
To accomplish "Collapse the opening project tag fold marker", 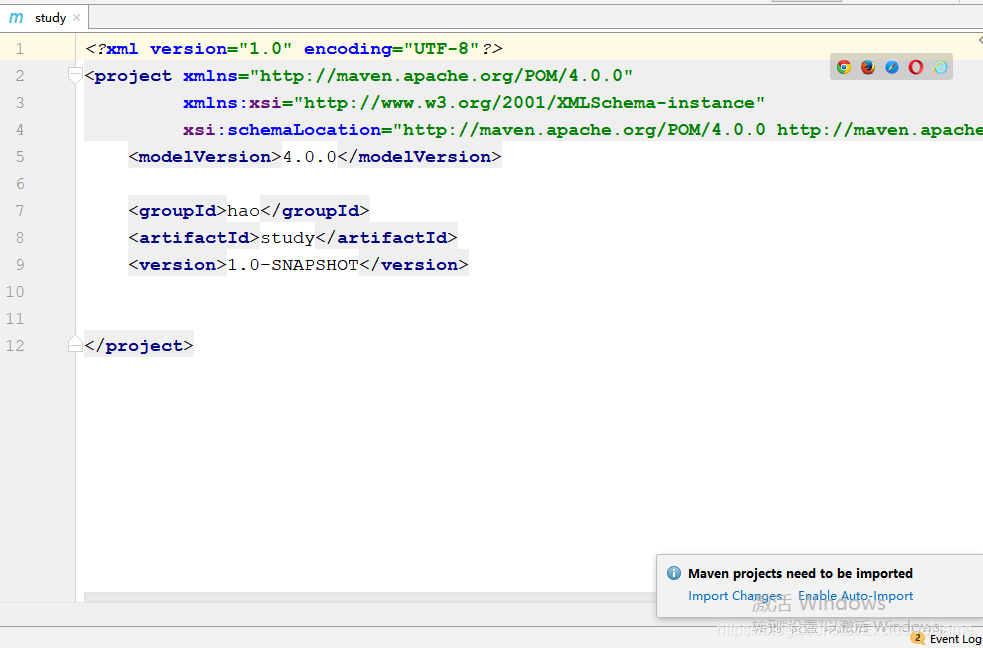I will point(75,76).
